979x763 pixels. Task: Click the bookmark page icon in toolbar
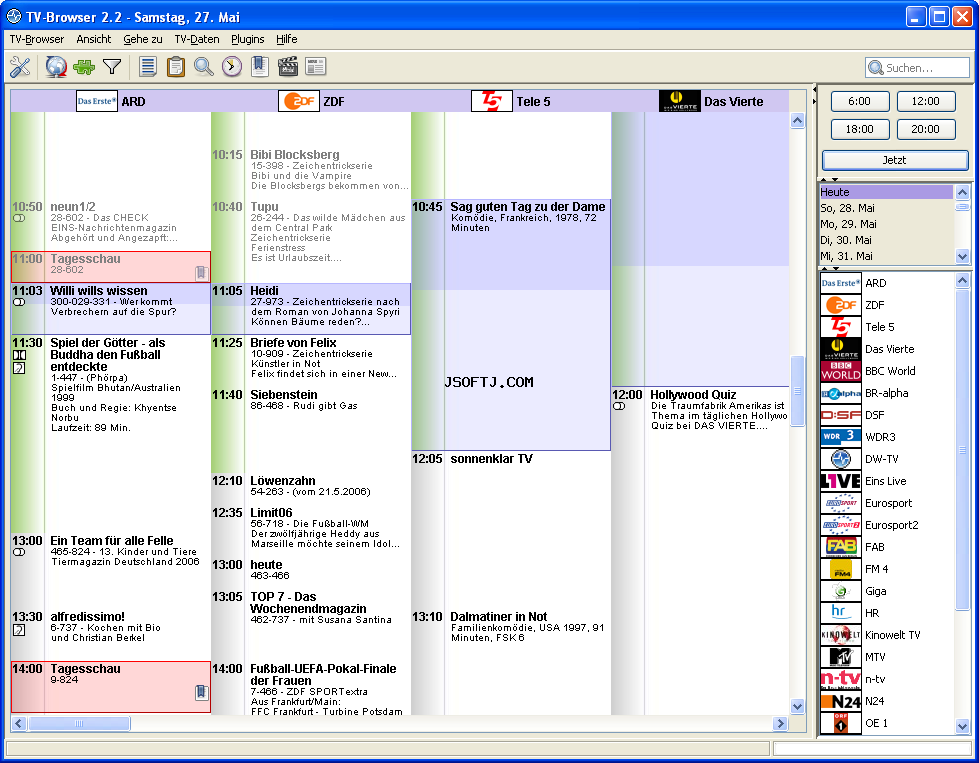pos(260,67)
